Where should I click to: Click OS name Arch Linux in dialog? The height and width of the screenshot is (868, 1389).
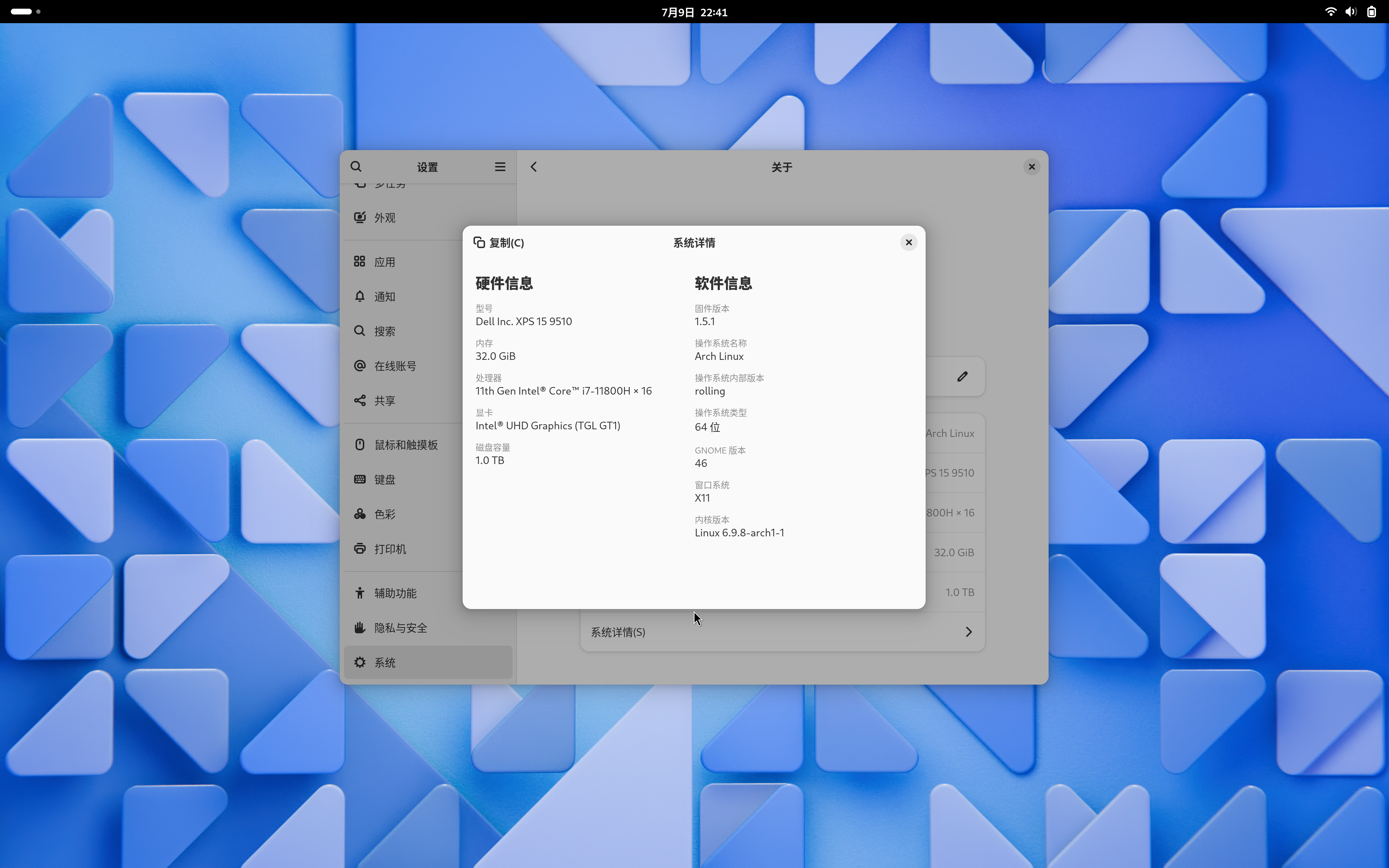[x=719, y=357]
